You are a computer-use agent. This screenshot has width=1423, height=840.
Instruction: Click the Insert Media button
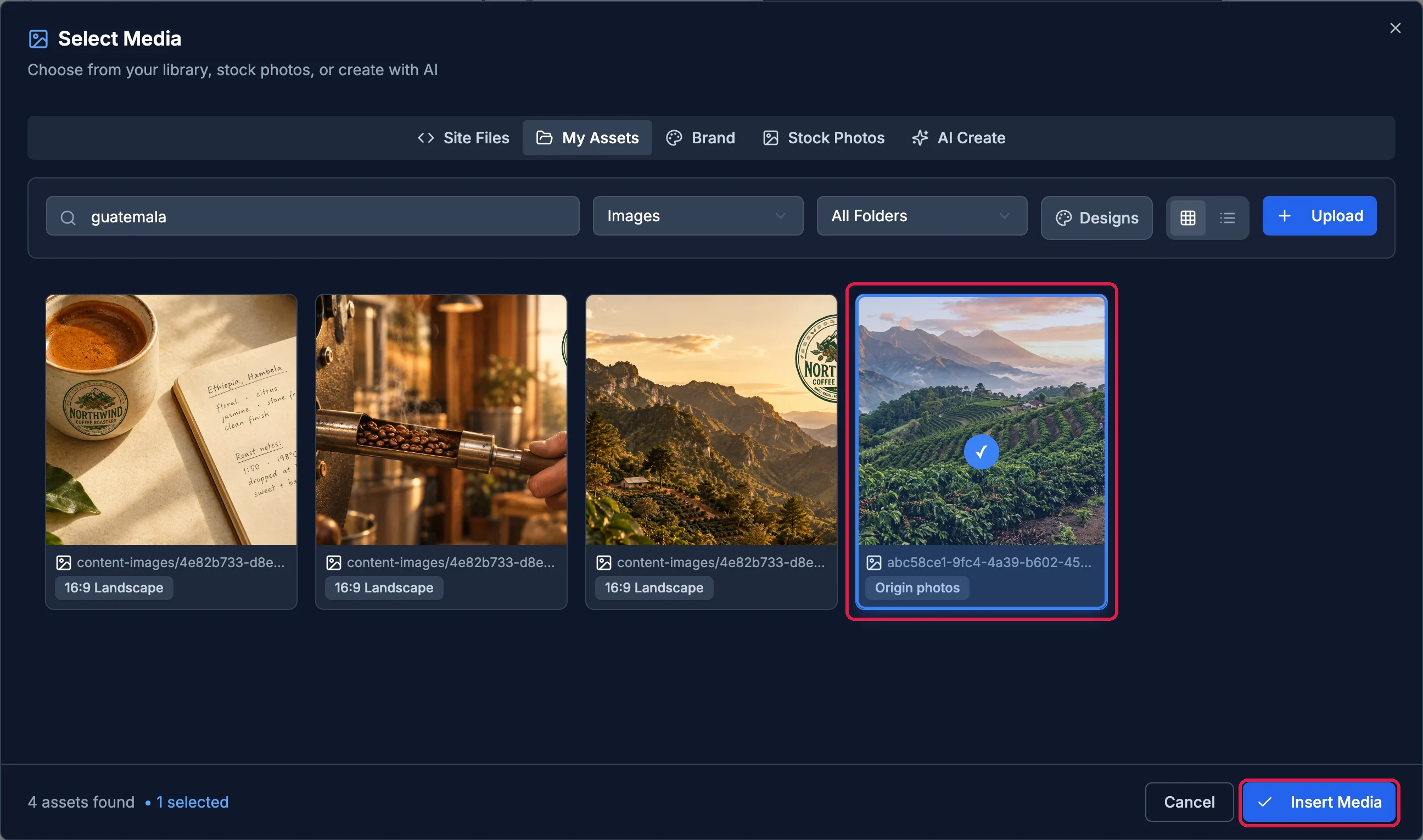(1318, 802)
